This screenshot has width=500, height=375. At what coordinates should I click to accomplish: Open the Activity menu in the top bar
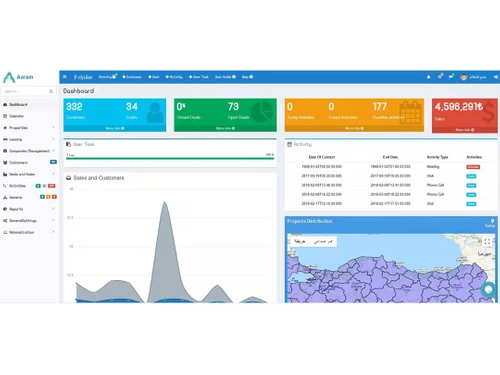click(107, 77)
